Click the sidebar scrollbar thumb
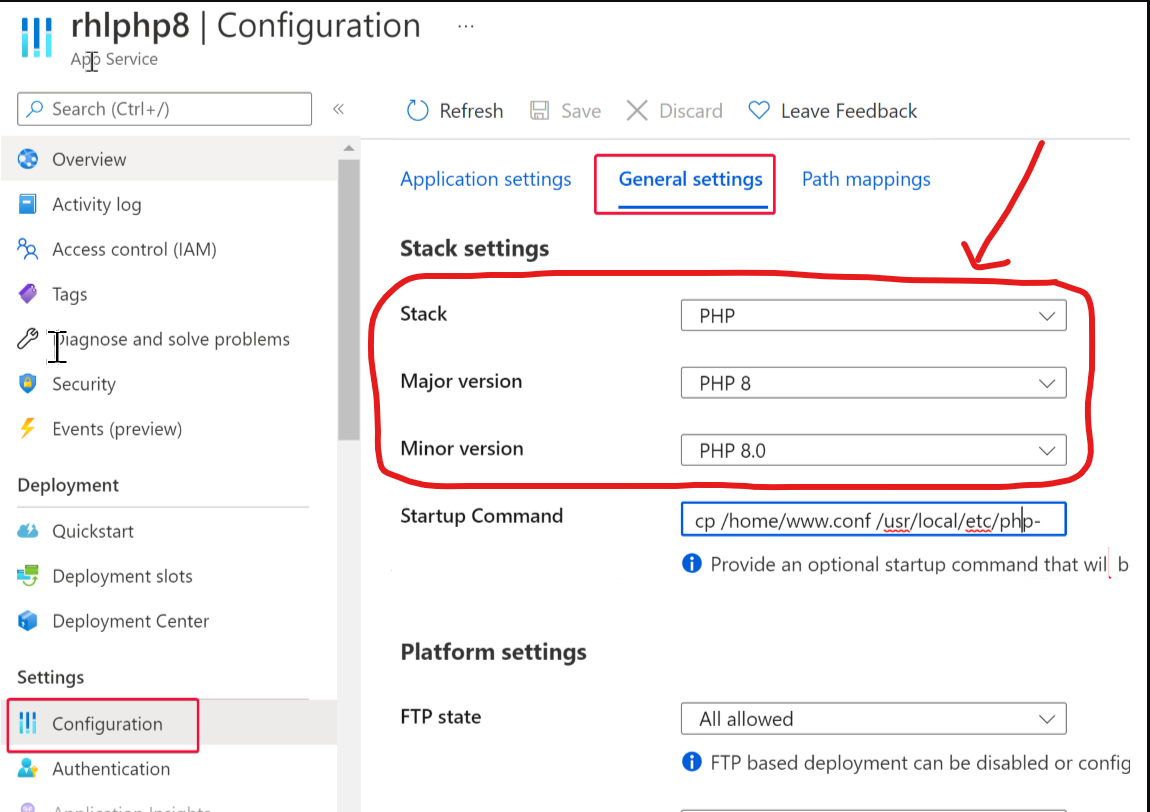Viewport: 1150px width, 812px height. [348, 299]
